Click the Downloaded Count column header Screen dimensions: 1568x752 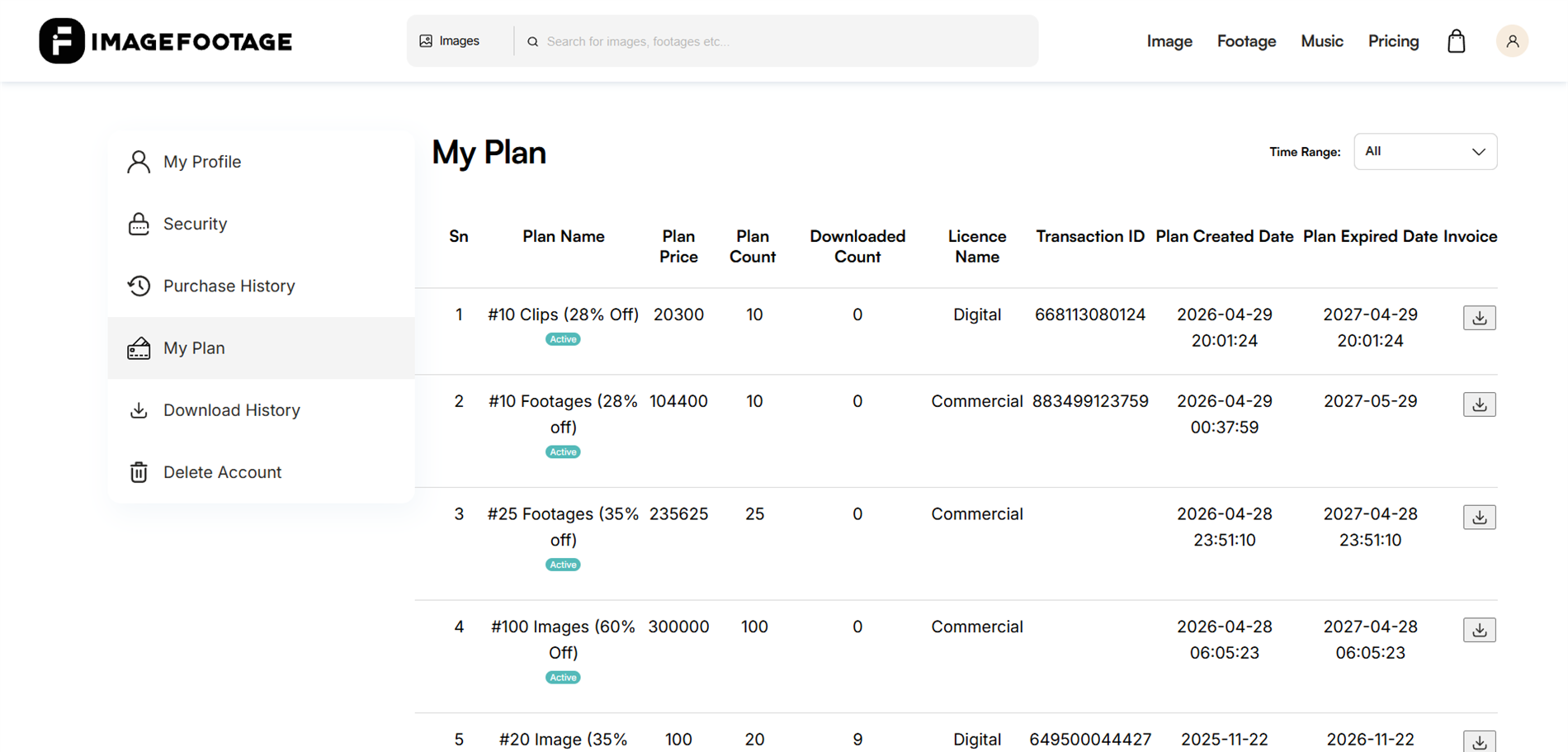click(x=857, y=247)
